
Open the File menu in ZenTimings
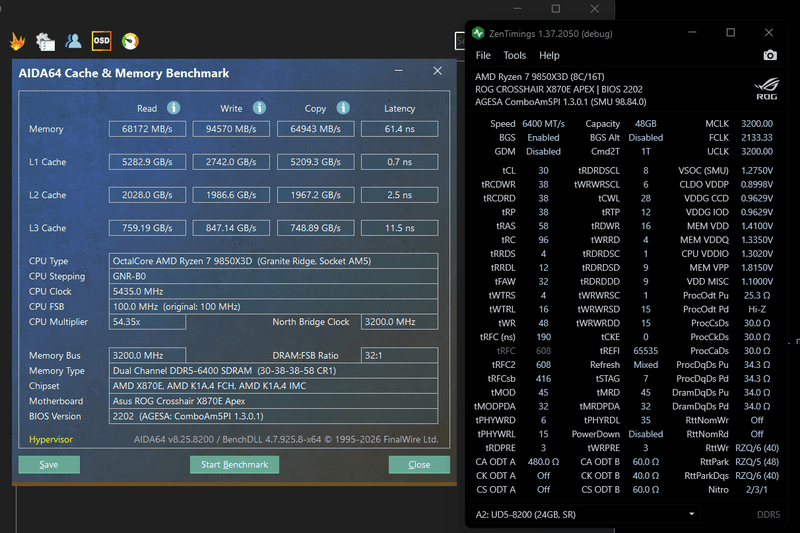(483, 55)
